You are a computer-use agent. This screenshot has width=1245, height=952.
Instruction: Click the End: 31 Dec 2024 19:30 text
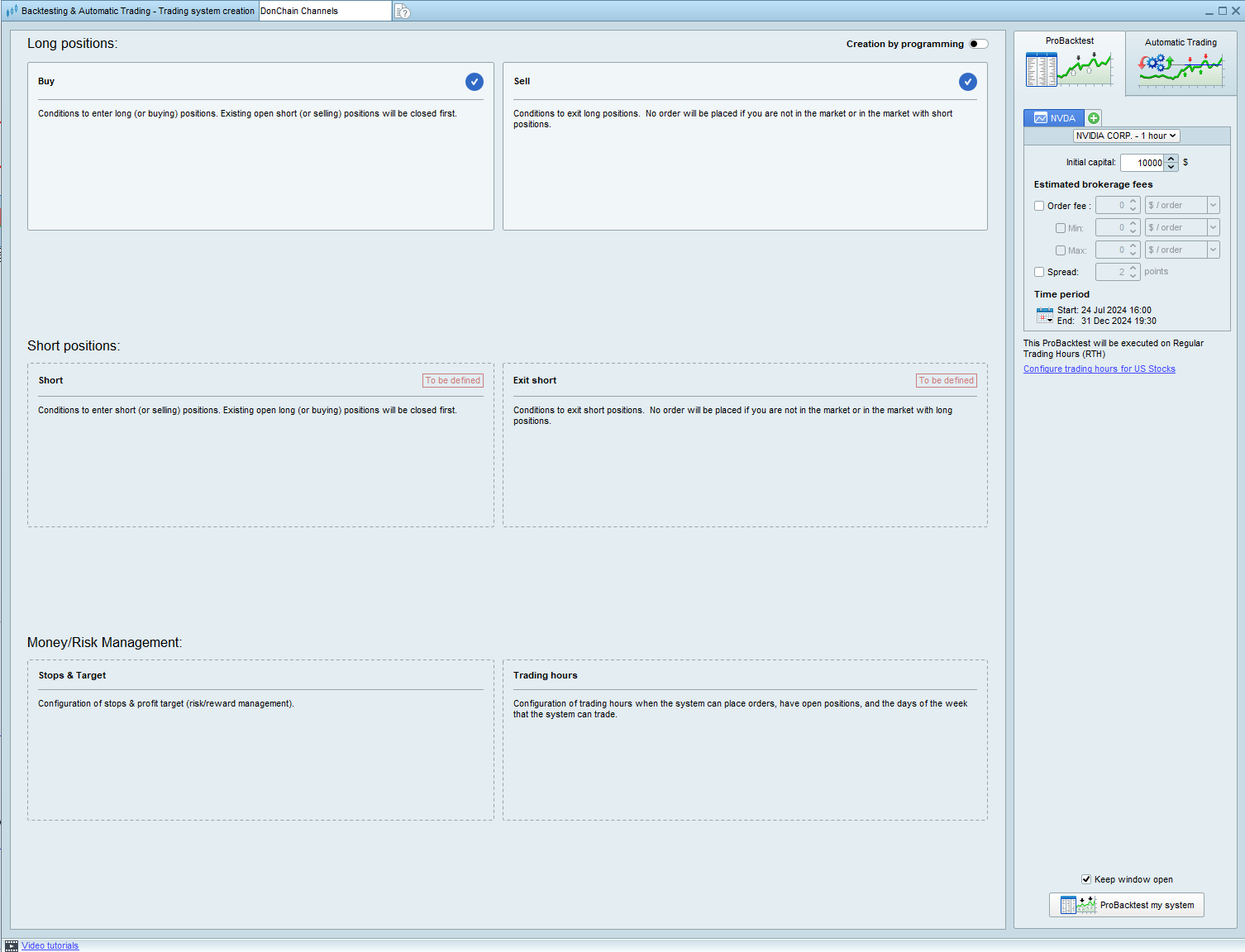[x=1107, y=321]
